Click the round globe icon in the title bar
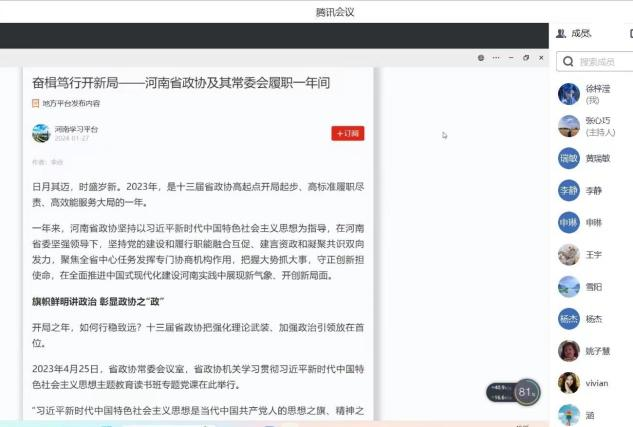 click(481, 58)
